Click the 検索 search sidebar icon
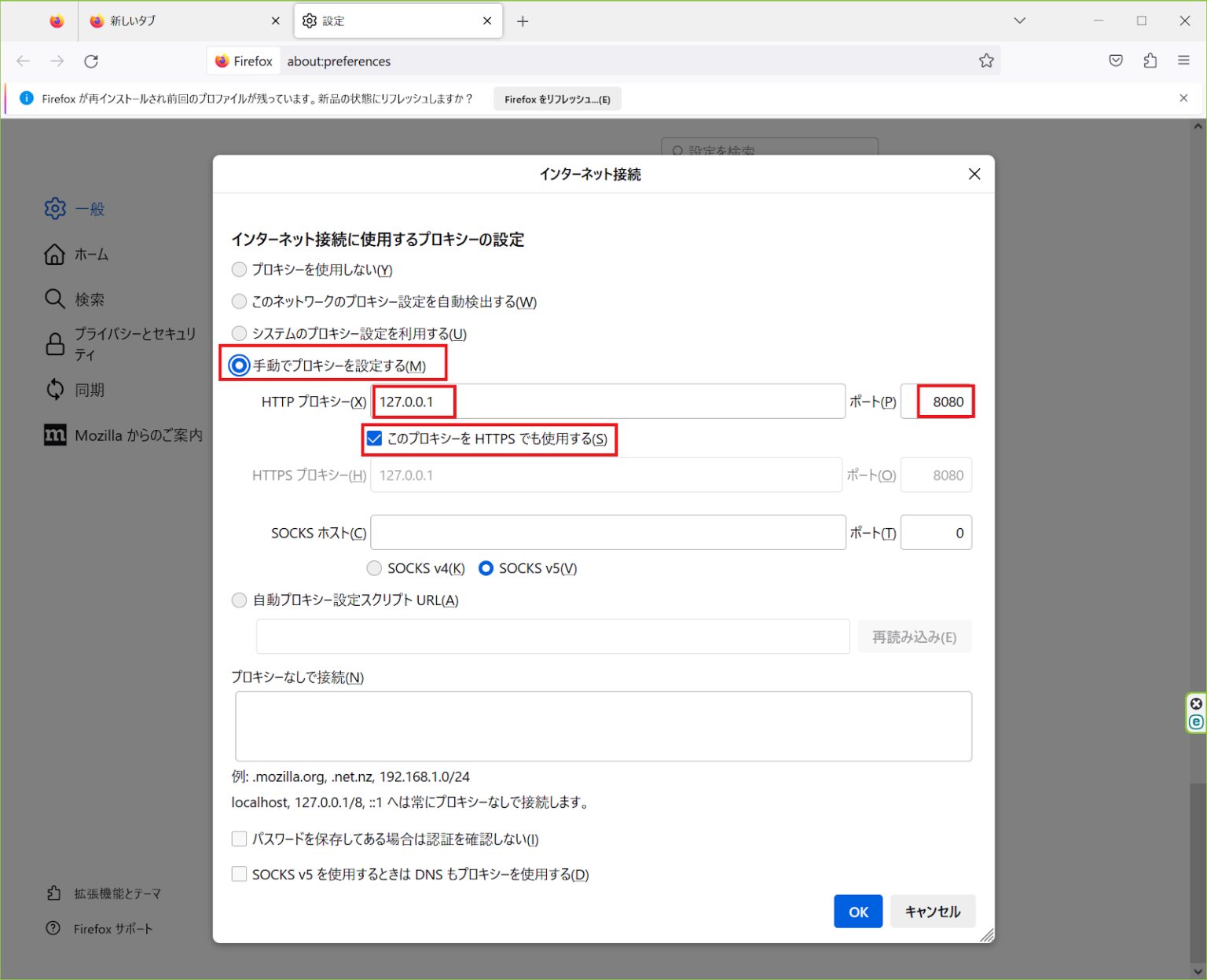Image resolution: width=1207 pixels, height=980 pixels. click(54, 299)
